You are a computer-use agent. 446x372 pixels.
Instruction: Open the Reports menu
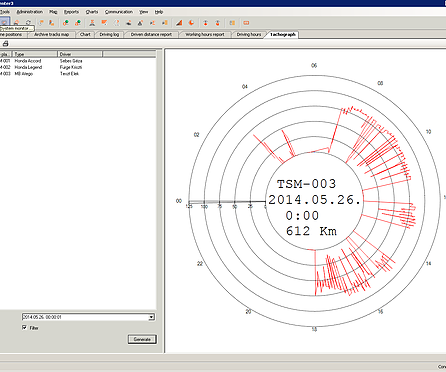click(x=71, y=12)
